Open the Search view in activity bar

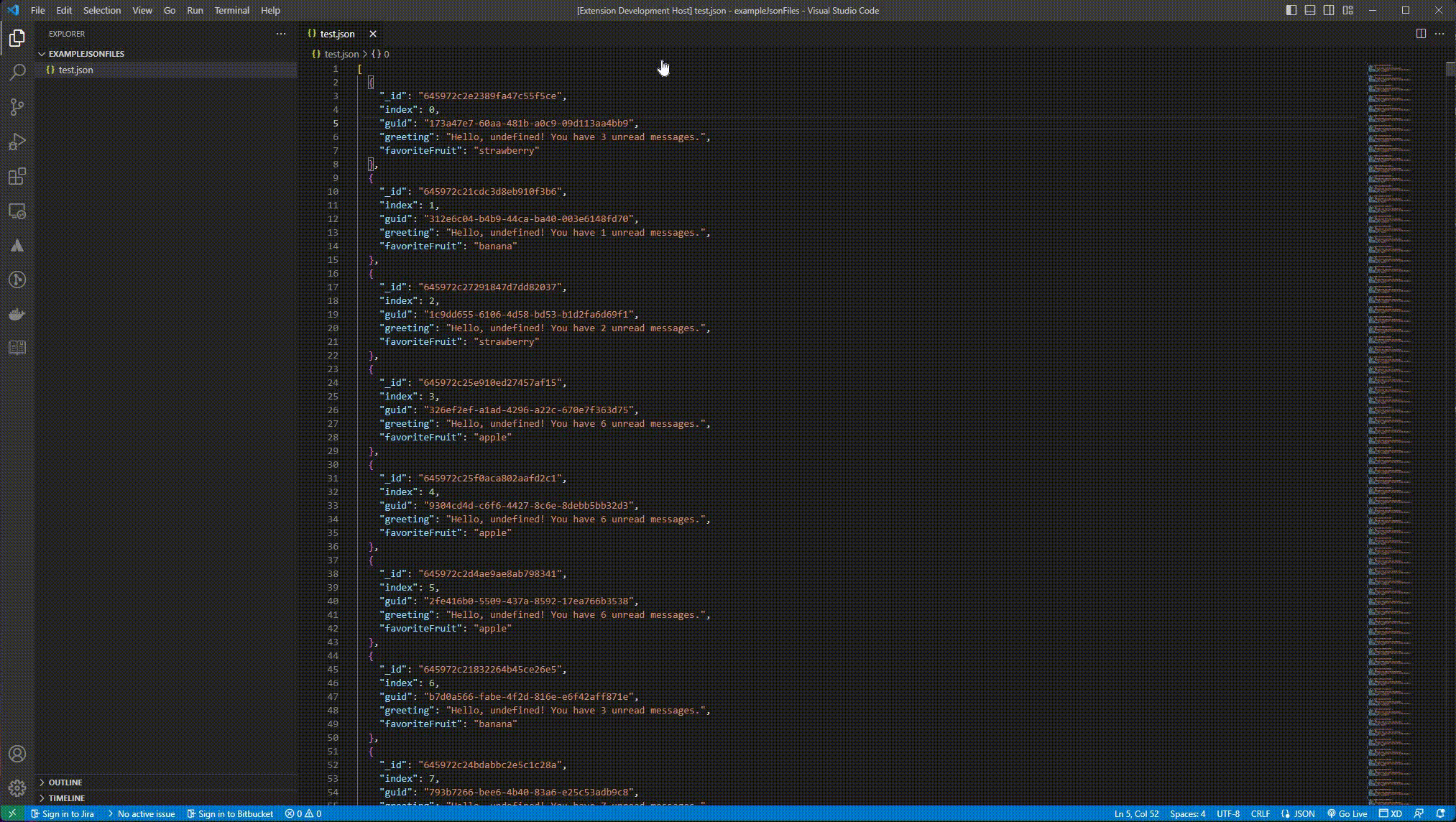point(17,72)
